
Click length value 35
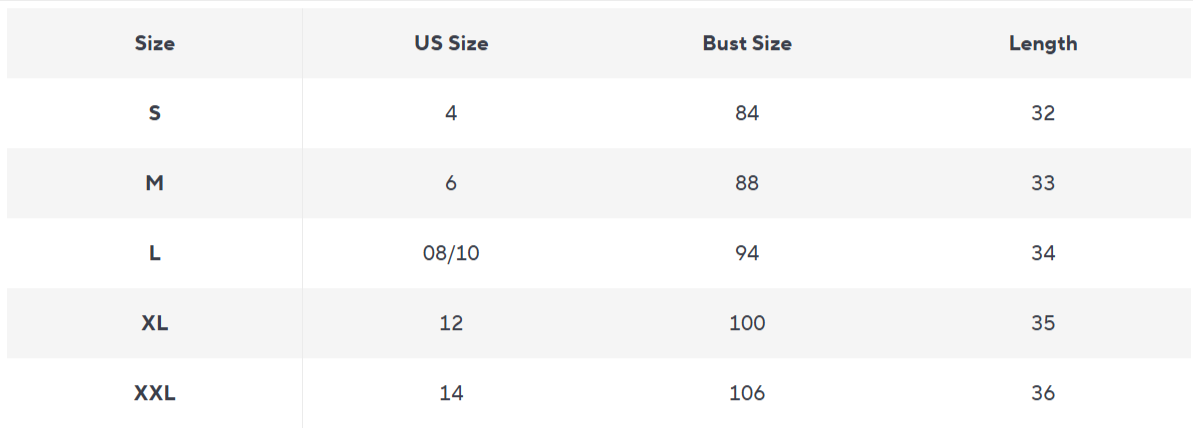pyautogui.click(x=1043, y=323)
